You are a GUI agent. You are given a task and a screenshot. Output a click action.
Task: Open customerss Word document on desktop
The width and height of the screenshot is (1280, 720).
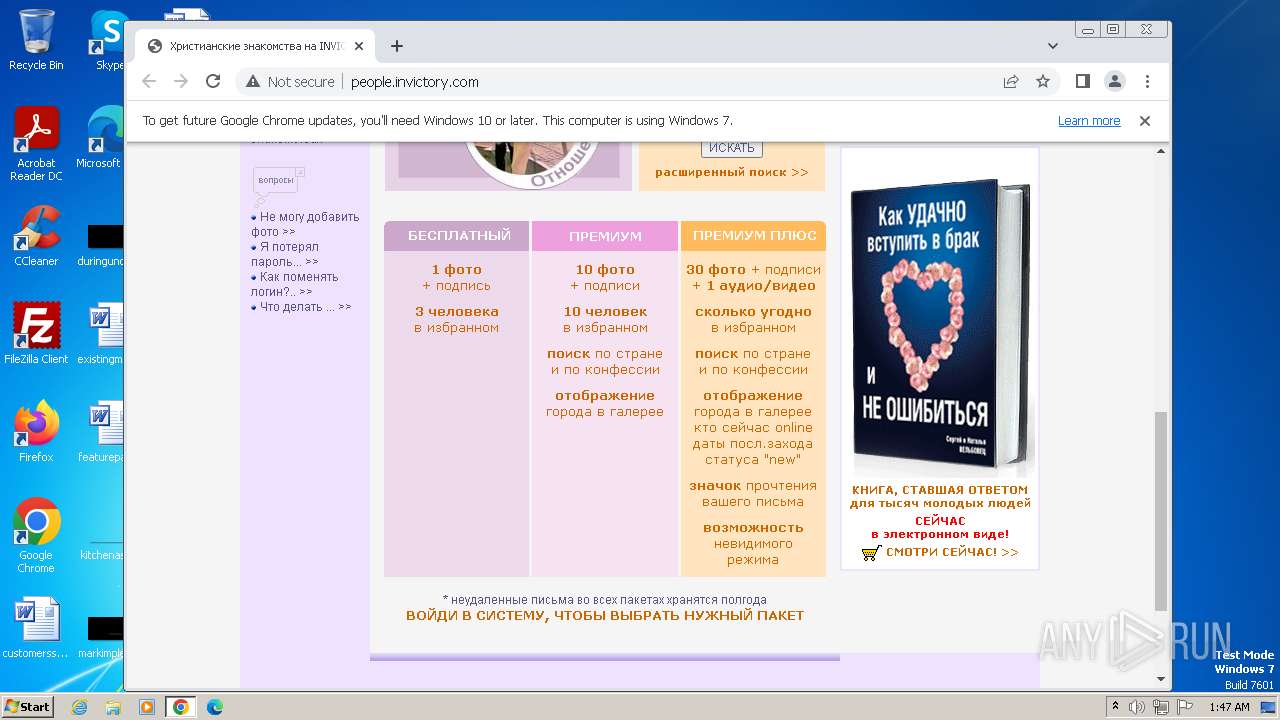(x=36, y=628)
